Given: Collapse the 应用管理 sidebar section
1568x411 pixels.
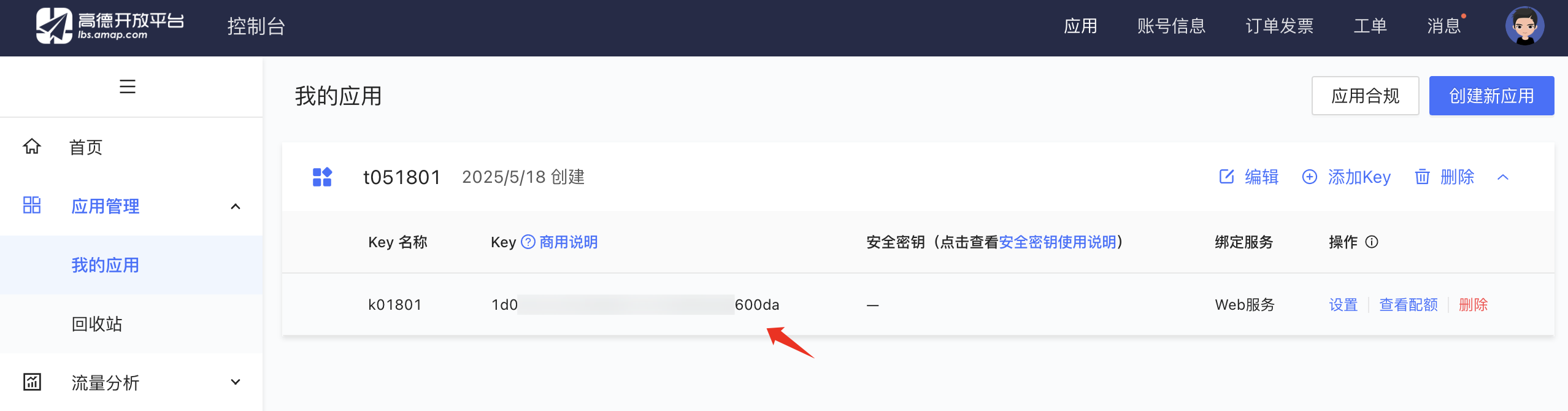Looking at the screenshot, I should pos(236,206).
